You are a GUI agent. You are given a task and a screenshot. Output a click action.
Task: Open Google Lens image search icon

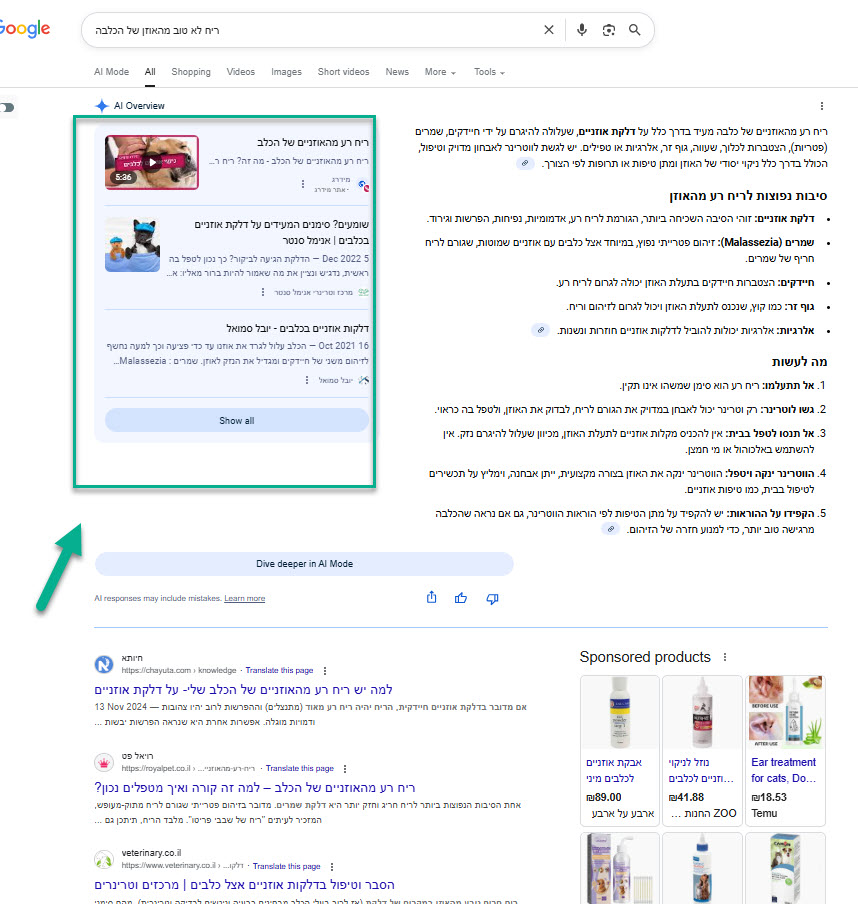609,30
